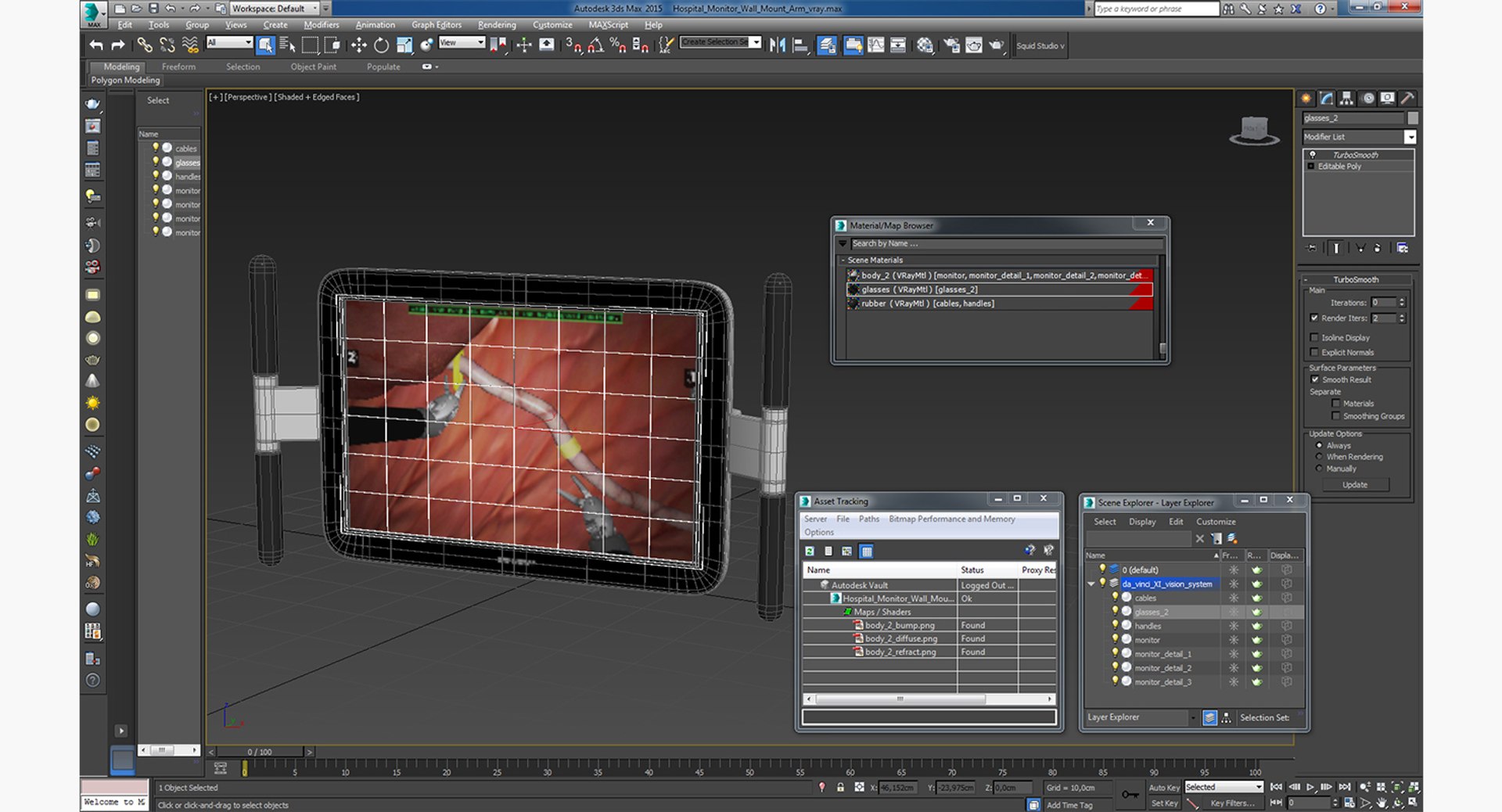Click Angle Snap toggle icon
This screenshot has height=812, width=1502.
point(595,45)
